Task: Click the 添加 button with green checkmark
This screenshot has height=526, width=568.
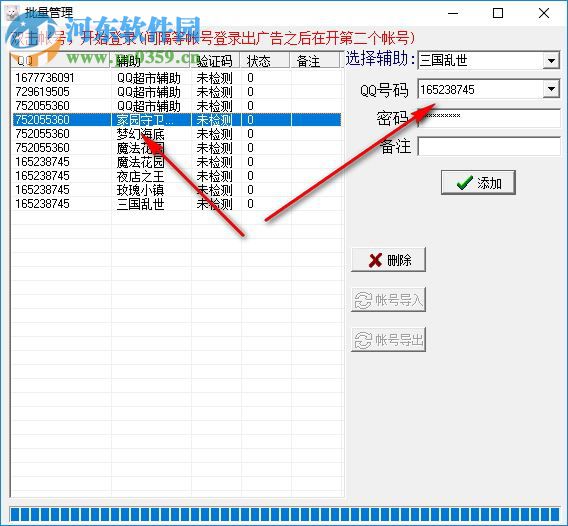Action: point(478,183)
